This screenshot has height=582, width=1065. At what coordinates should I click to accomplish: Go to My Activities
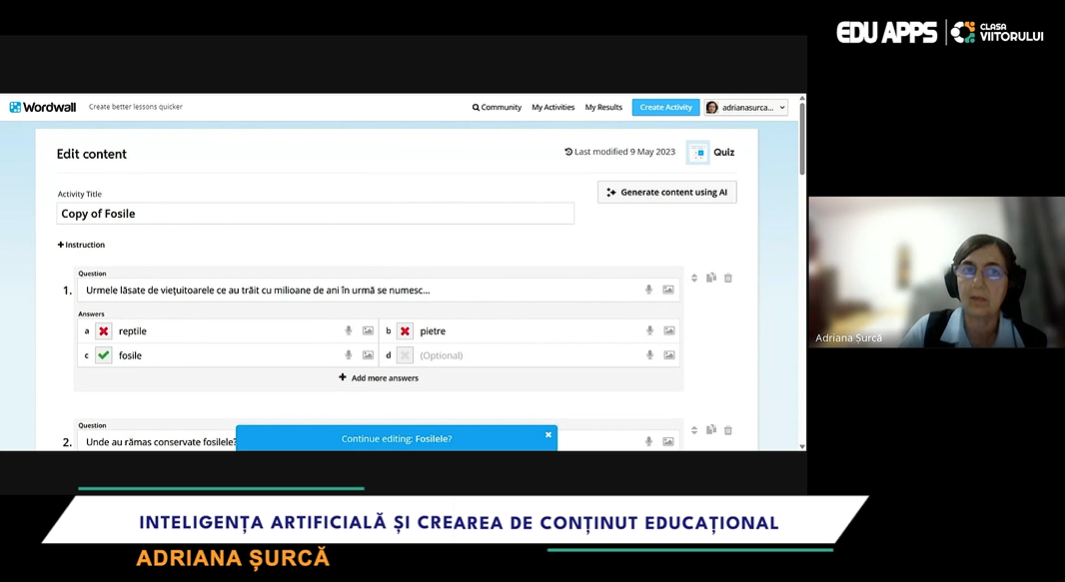tap(553, 107)
